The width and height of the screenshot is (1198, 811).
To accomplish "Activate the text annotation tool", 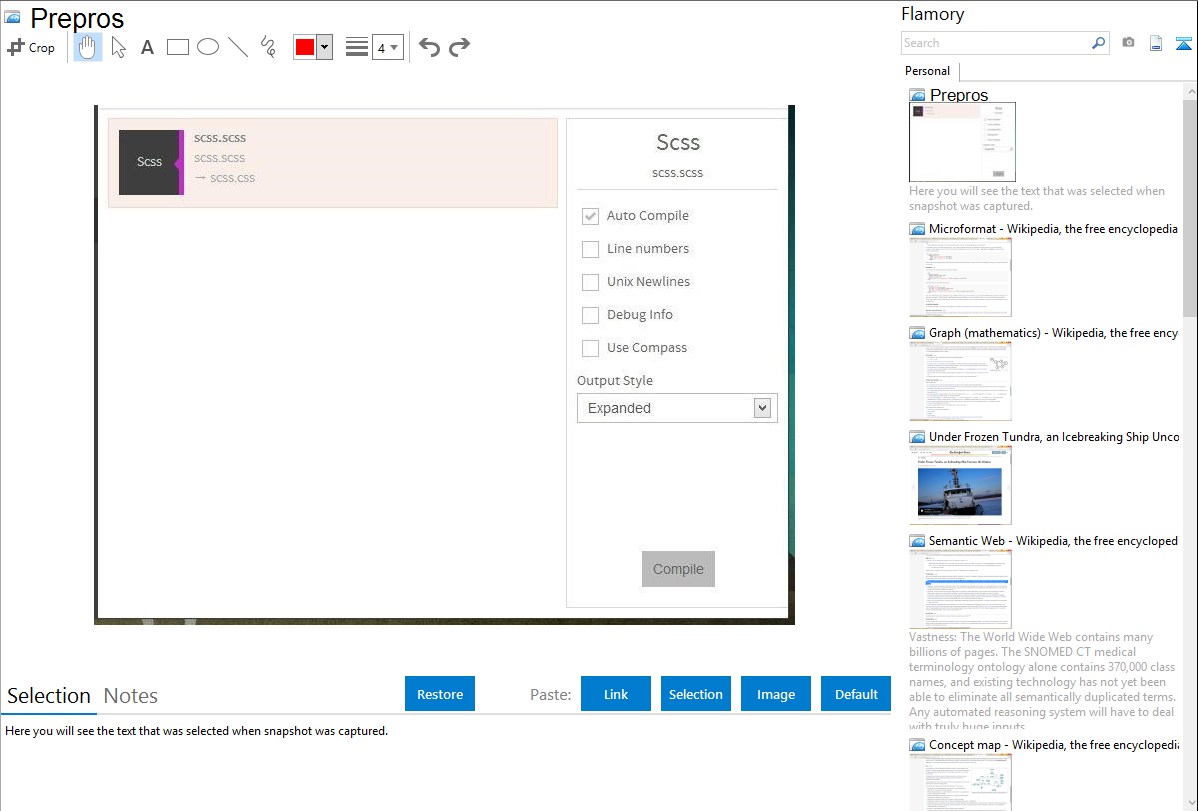I will (x=147, y=47).
